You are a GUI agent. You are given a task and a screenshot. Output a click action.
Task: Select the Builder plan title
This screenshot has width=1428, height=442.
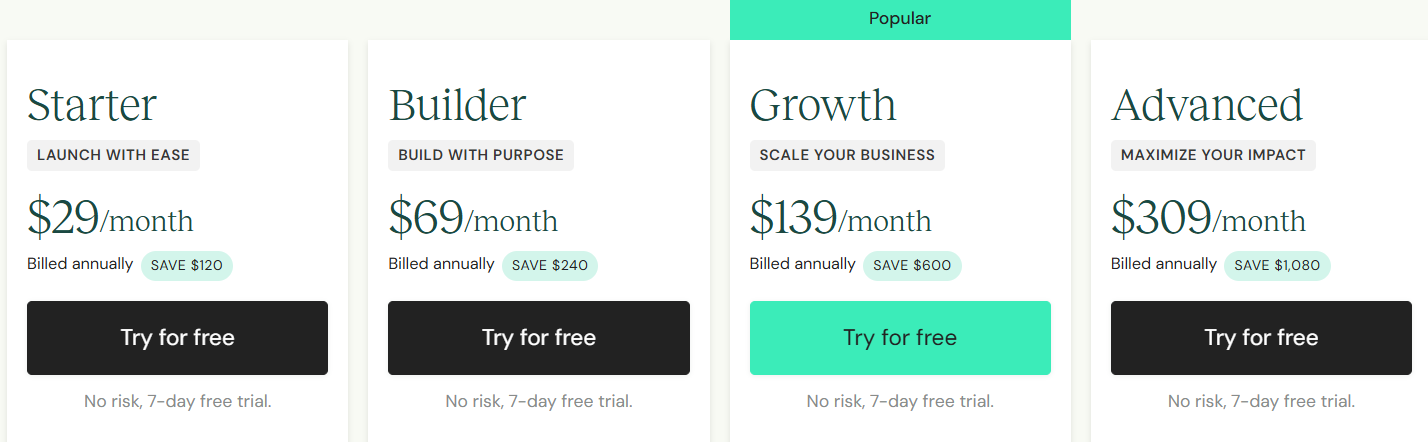click(457, 105)
